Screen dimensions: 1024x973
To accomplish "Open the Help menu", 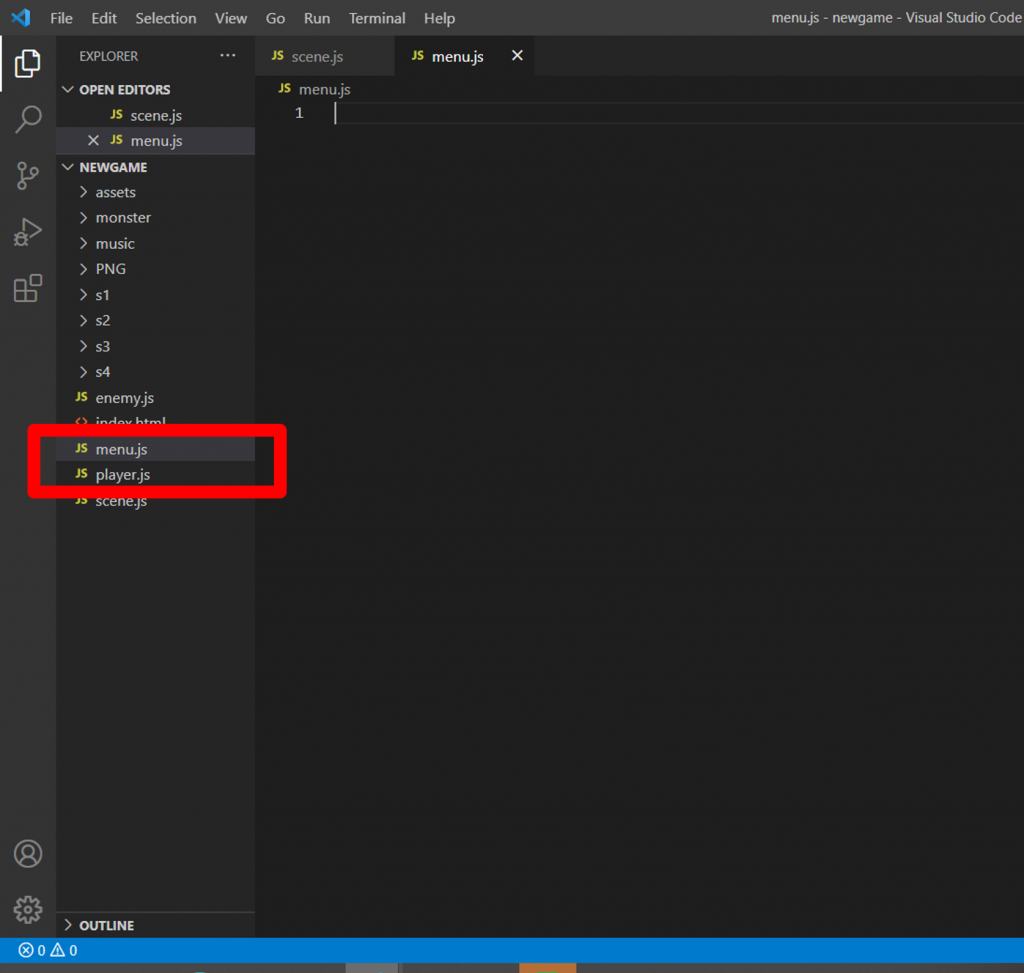I will pyautogui.click(x=440, y=18).
